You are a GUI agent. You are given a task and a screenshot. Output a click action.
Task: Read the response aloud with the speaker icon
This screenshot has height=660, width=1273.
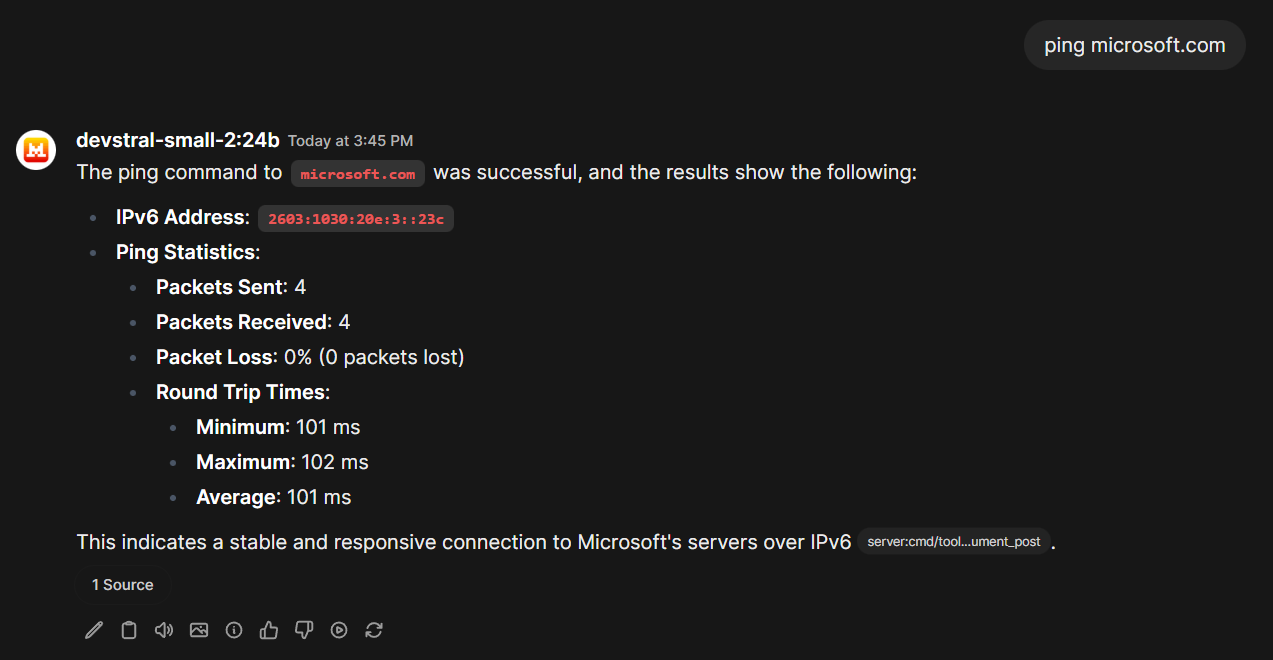coord(164,630)
